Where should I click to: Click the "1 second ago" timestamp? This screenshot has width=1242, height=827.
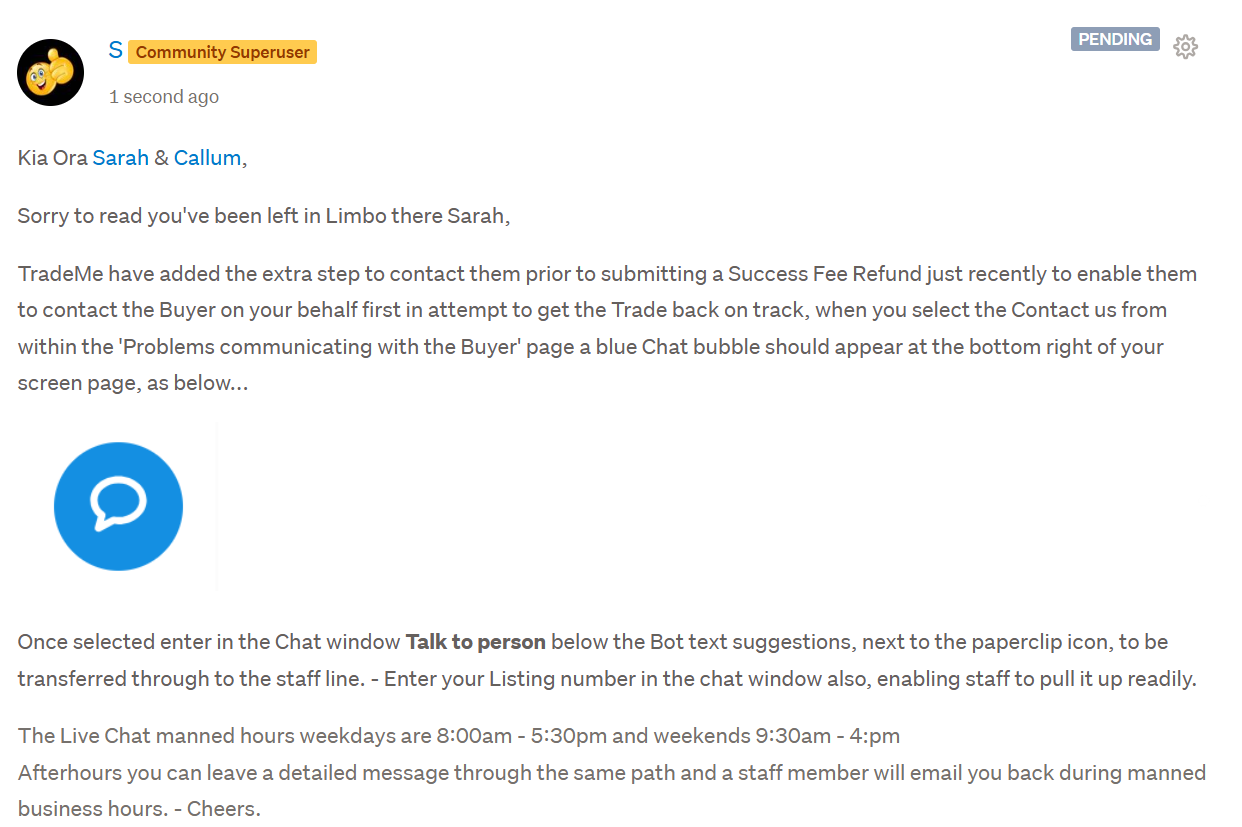[164, 97]
